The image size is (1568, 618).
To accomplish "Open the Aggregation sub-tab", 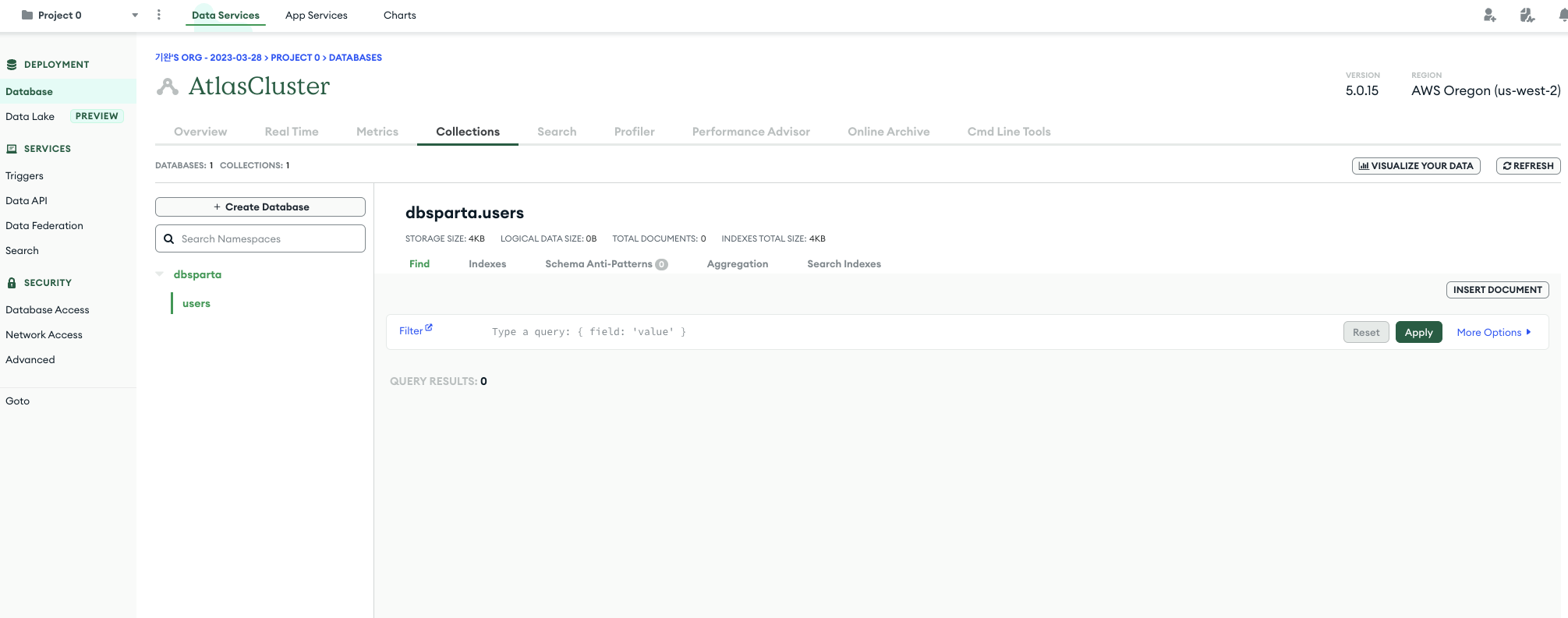I will (x=738, y=264).
